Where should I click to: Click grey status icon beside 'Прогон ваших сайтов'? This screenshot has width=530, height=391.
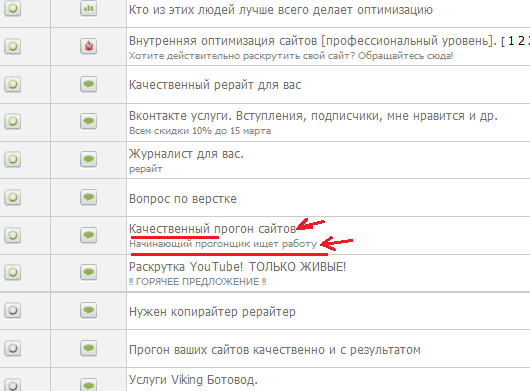click(x=13, y=348)
